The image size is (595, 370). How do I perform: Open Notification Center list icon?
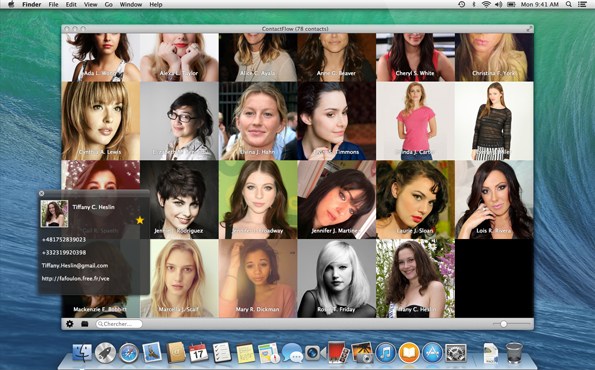(x=582, y=5)
